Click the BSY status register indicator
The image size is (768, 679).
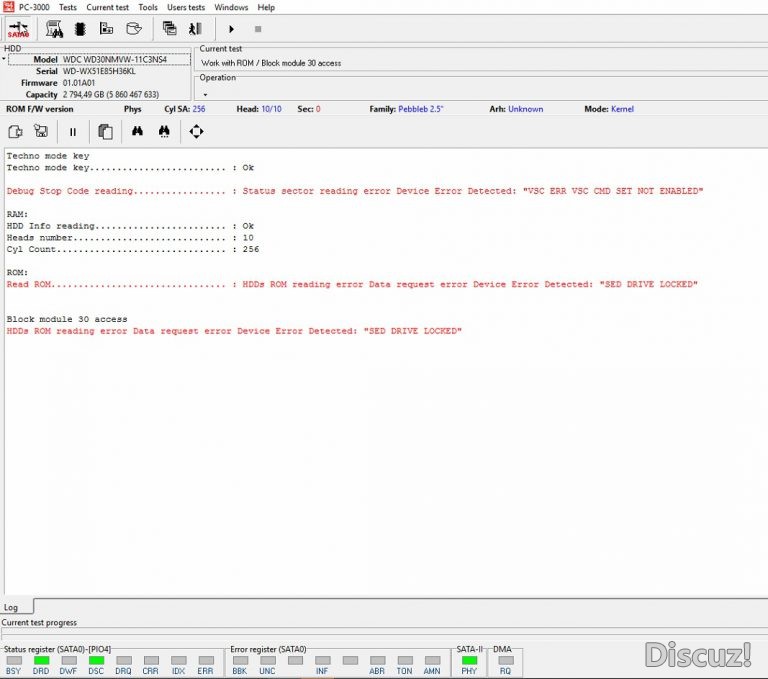coord(13,660)
